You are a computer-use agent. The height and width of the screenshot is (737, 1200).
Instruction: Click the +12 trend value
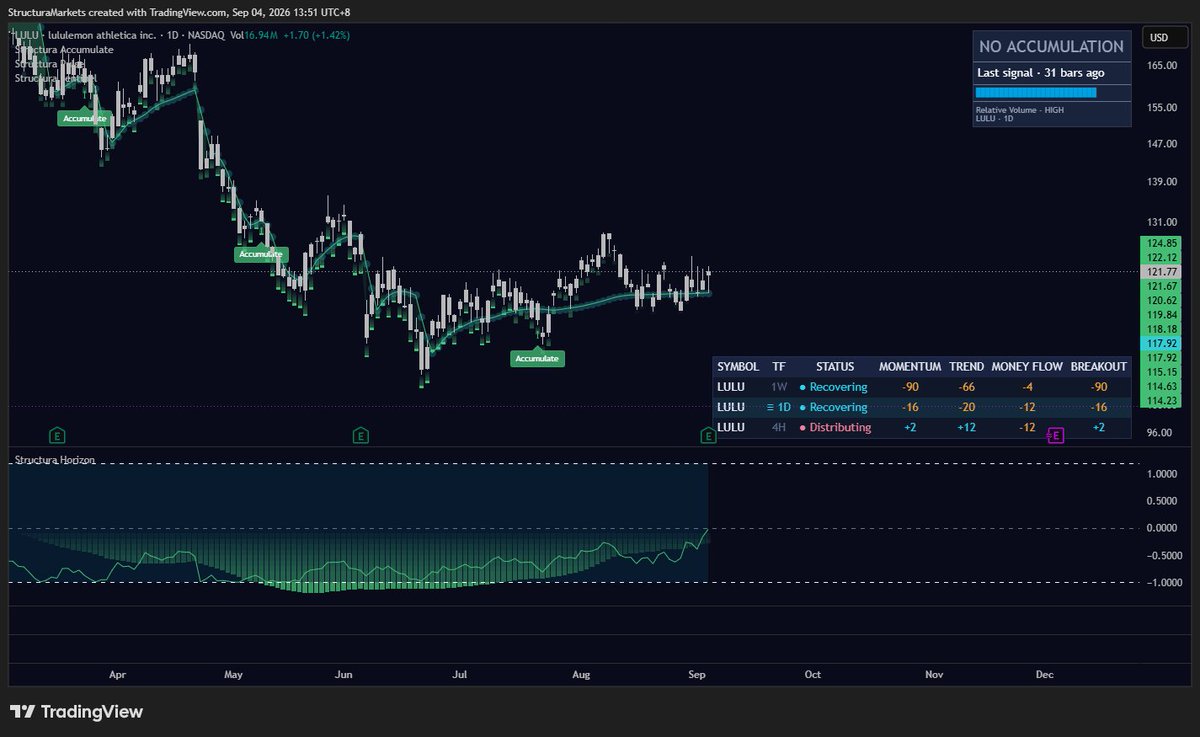967,427
